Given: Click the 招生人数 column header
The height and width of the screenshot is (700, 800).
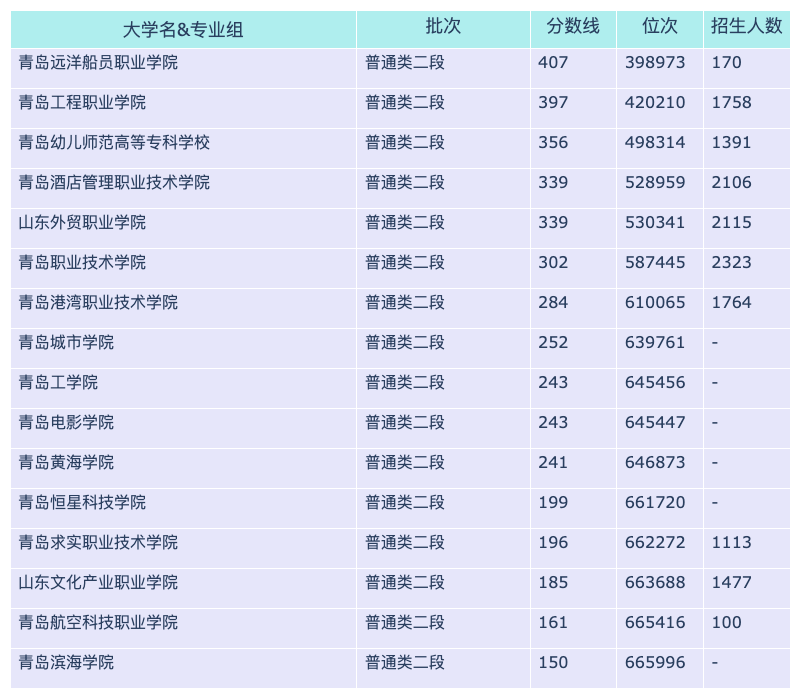Looking at the screenshot, I should [747, 30].
